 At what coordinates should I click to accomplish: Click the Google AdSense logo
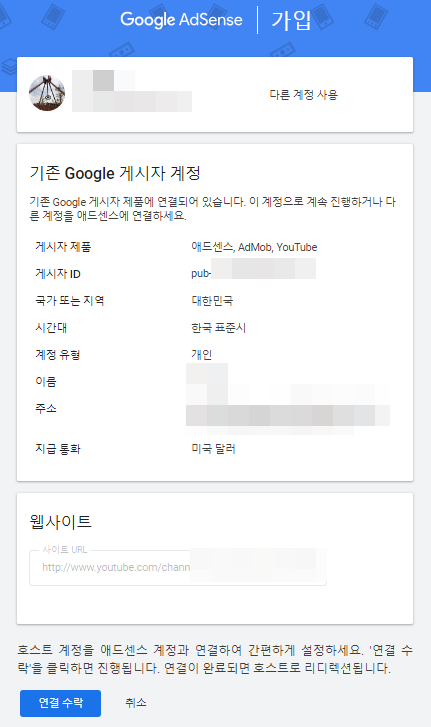tap(181, 20)
